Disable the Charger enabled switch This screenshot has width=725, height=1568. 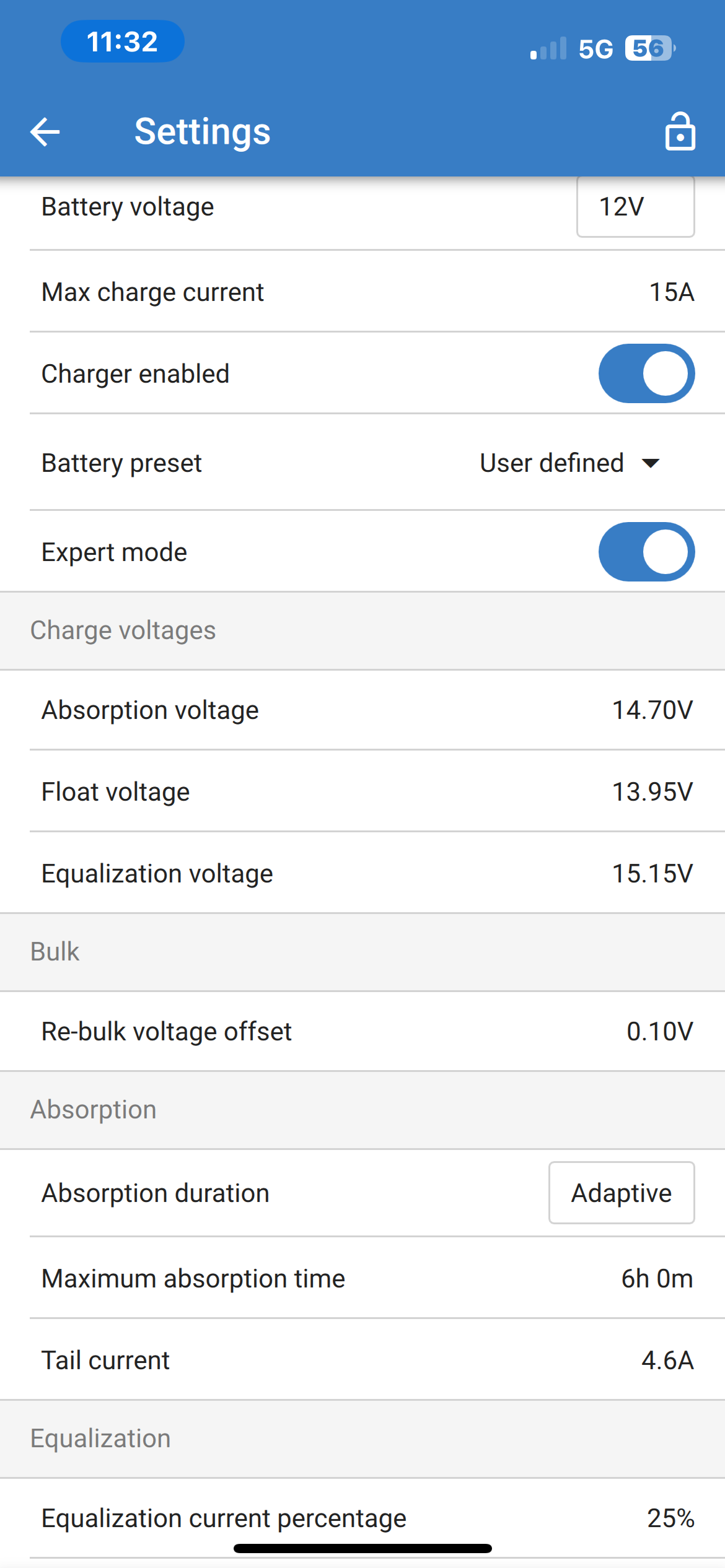click(x=646, y=373)
